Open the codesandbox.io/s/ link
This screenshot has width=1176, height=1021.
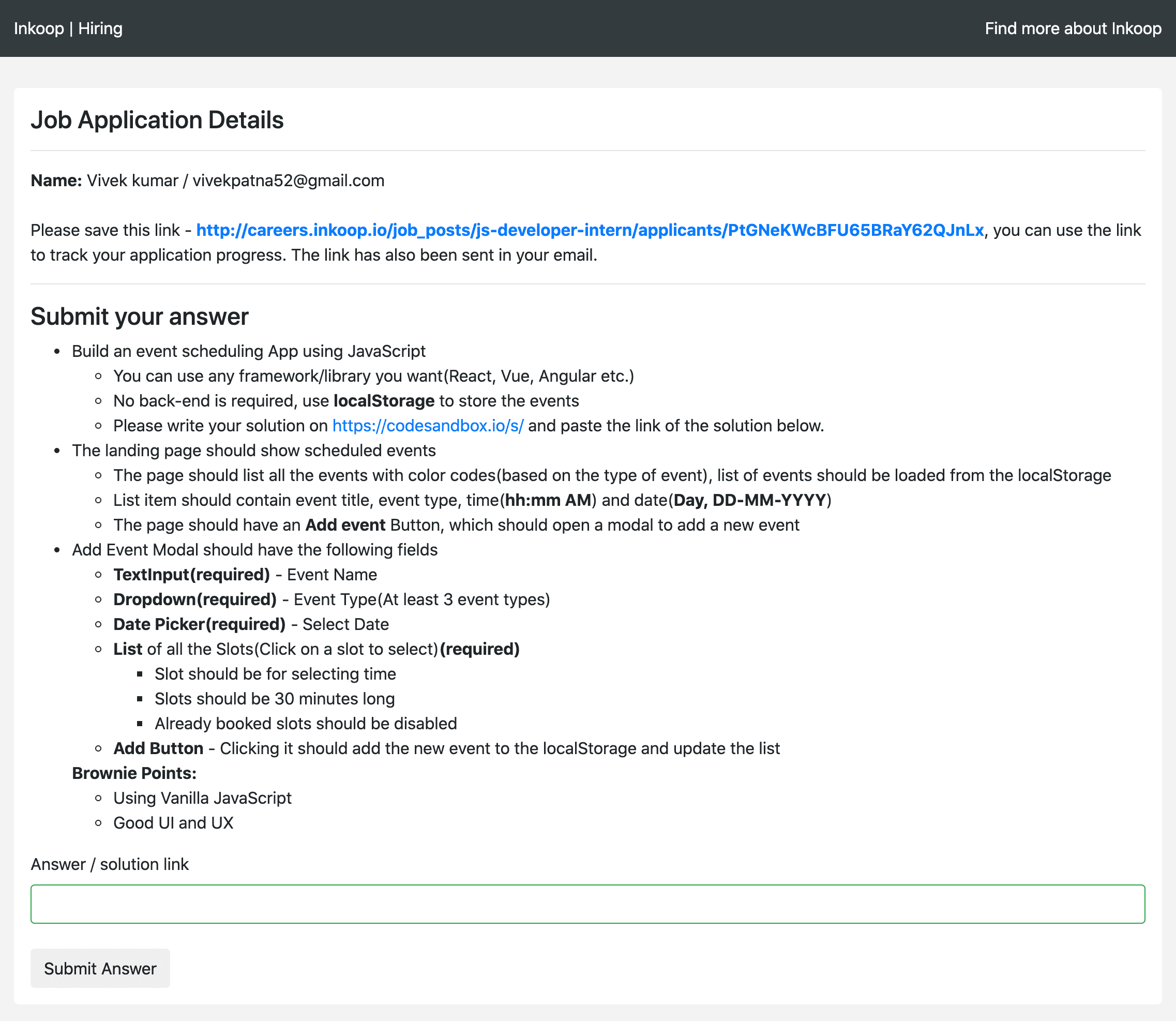428,426
